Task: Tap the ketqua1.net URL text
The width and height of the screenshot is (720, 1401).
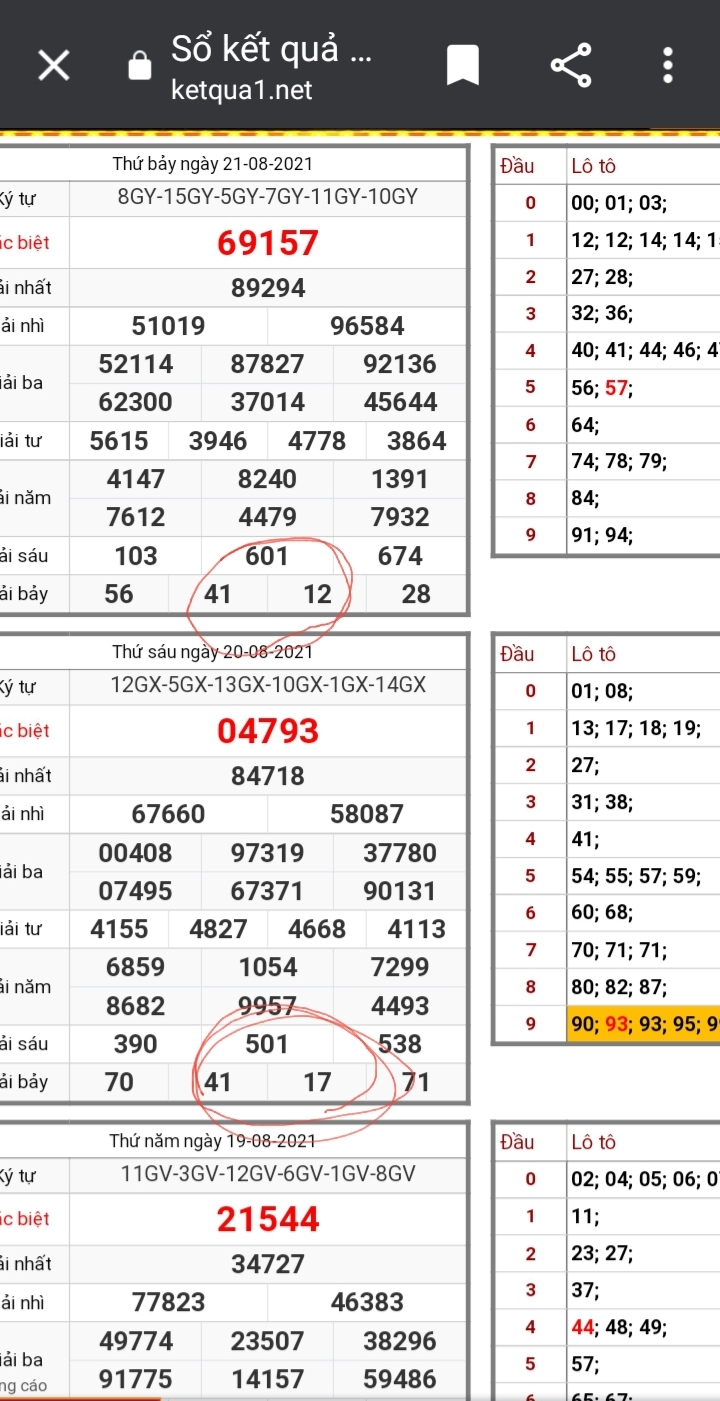Action: (242, 91)
